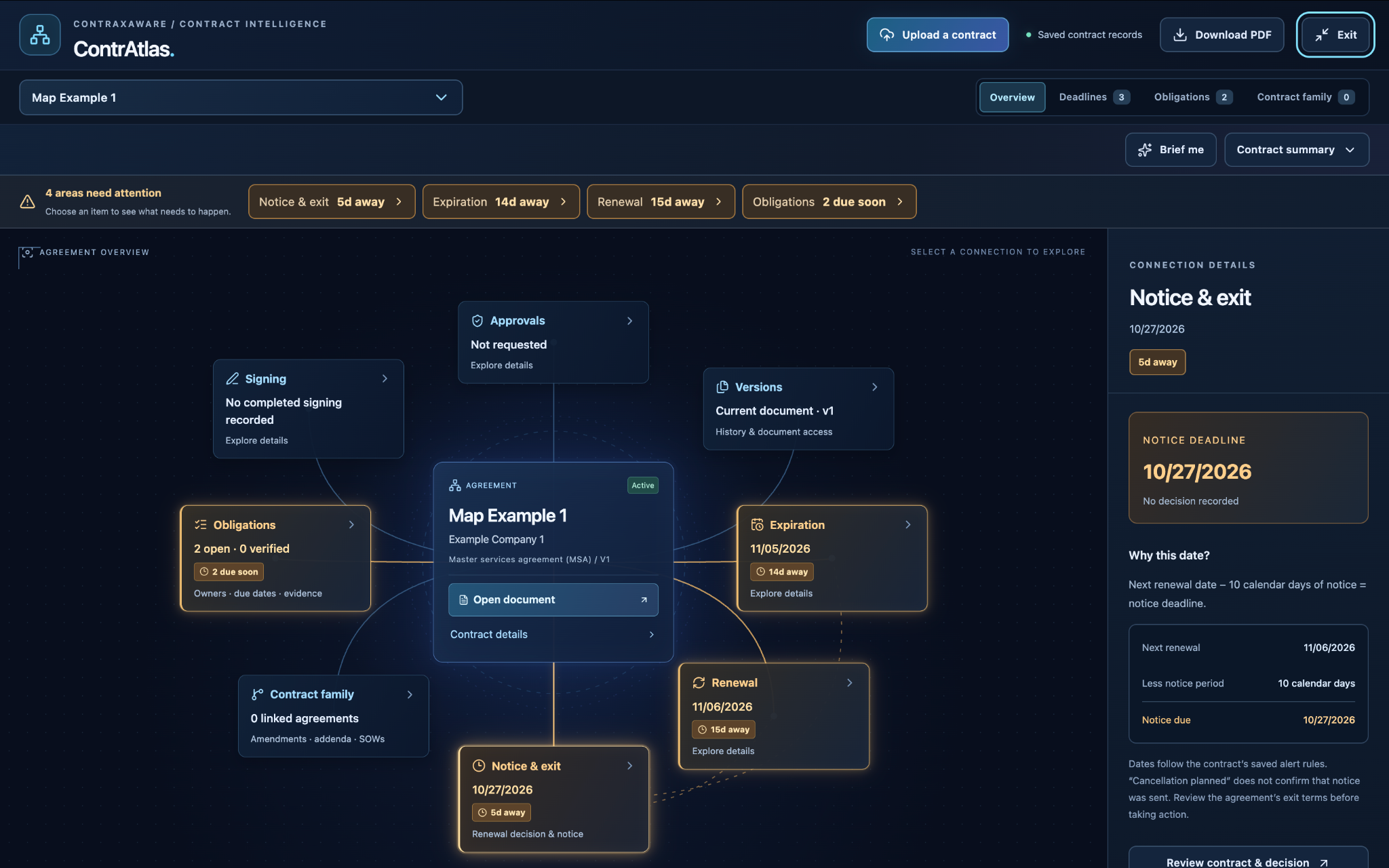The height and width of the screenshot is (868, 1389).
Task: Switch to the Obligations tab
Action: 1193,97
